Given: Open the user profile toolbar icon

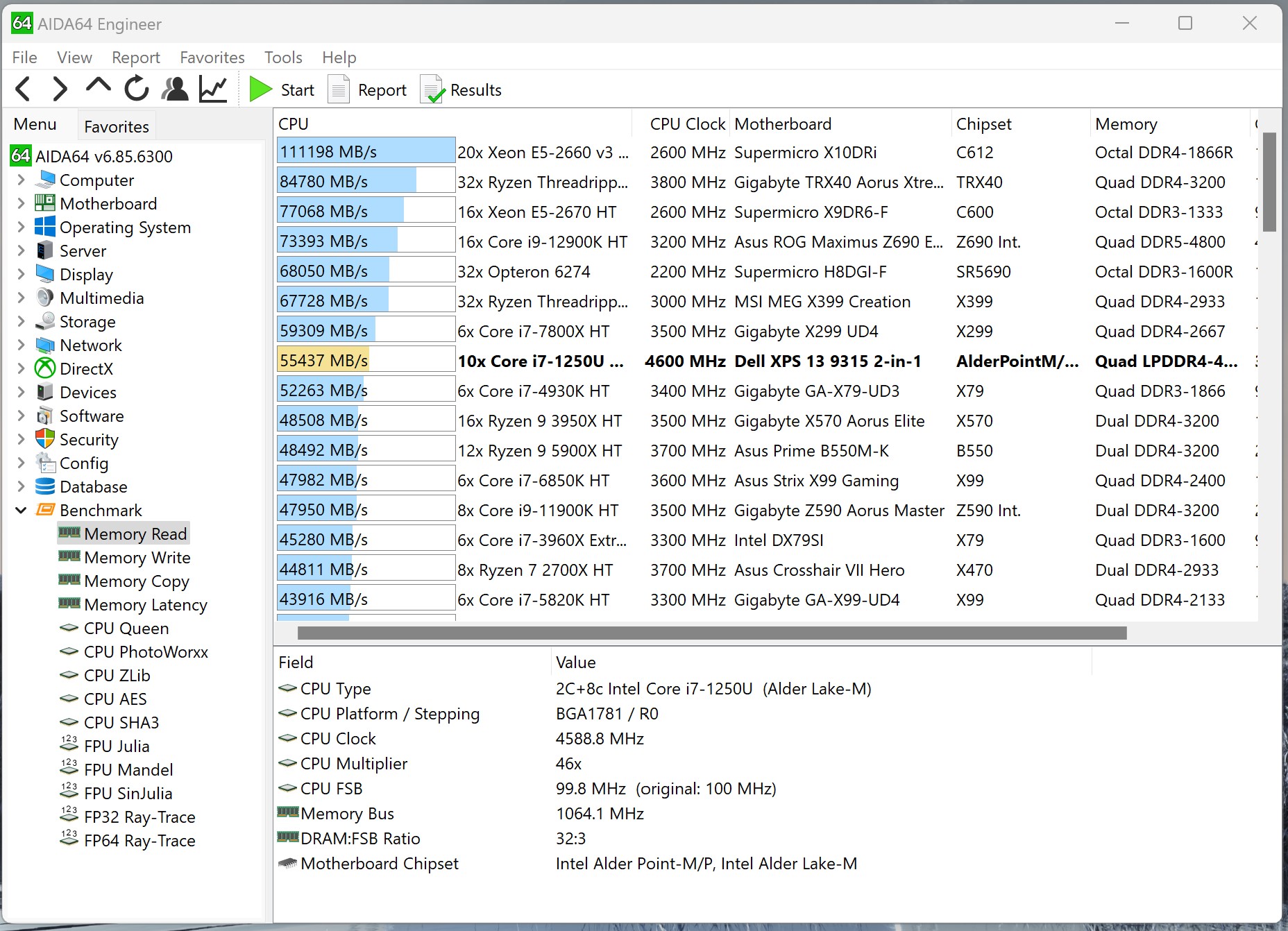Looking at the screenshot, I should (175, 89).
